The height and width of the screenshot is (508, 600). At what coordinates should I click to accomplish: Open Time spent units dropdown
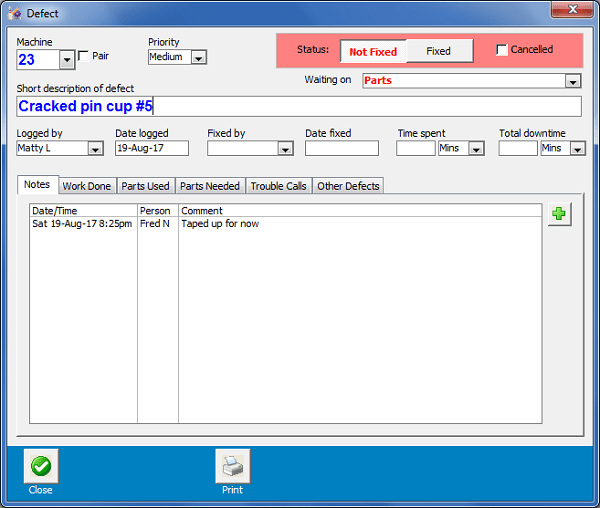(x=476, y=148)
